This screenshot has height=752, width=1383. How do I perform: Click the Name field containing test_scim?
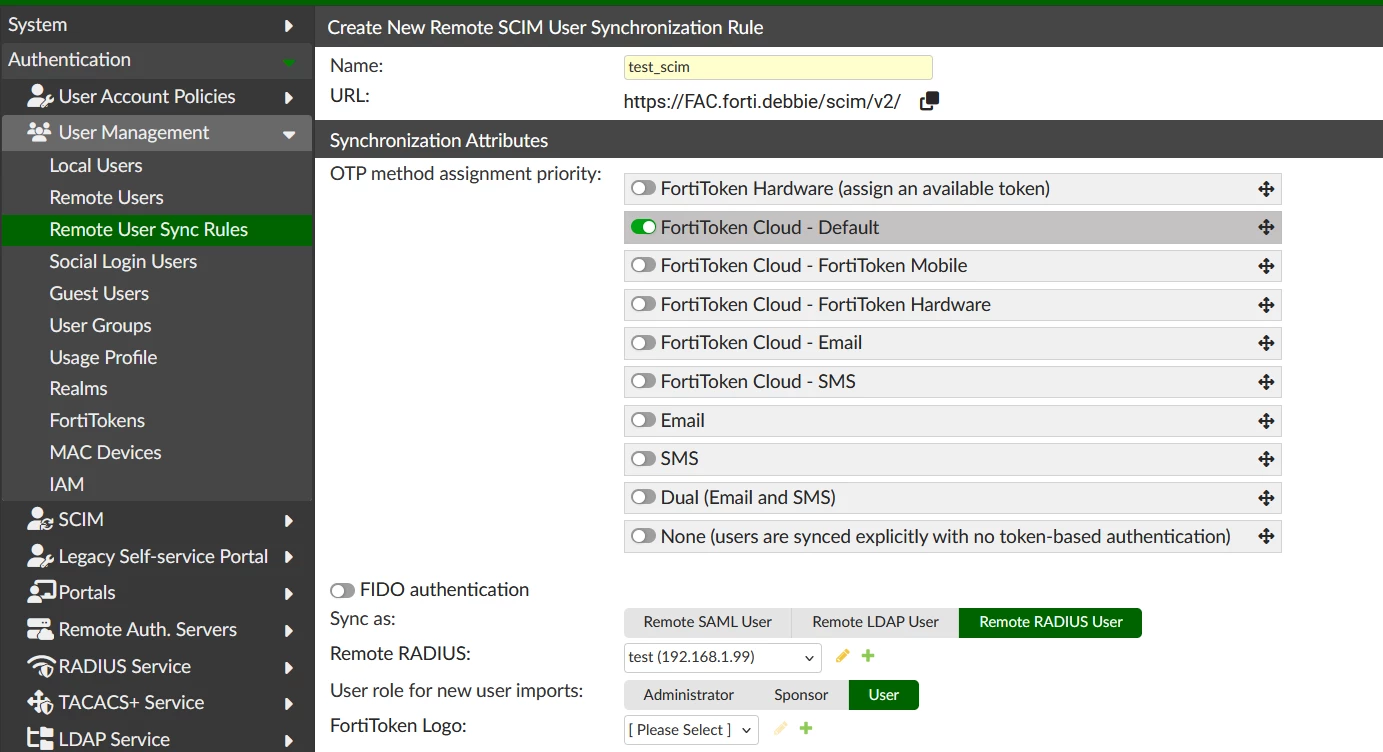click(778, 67)
